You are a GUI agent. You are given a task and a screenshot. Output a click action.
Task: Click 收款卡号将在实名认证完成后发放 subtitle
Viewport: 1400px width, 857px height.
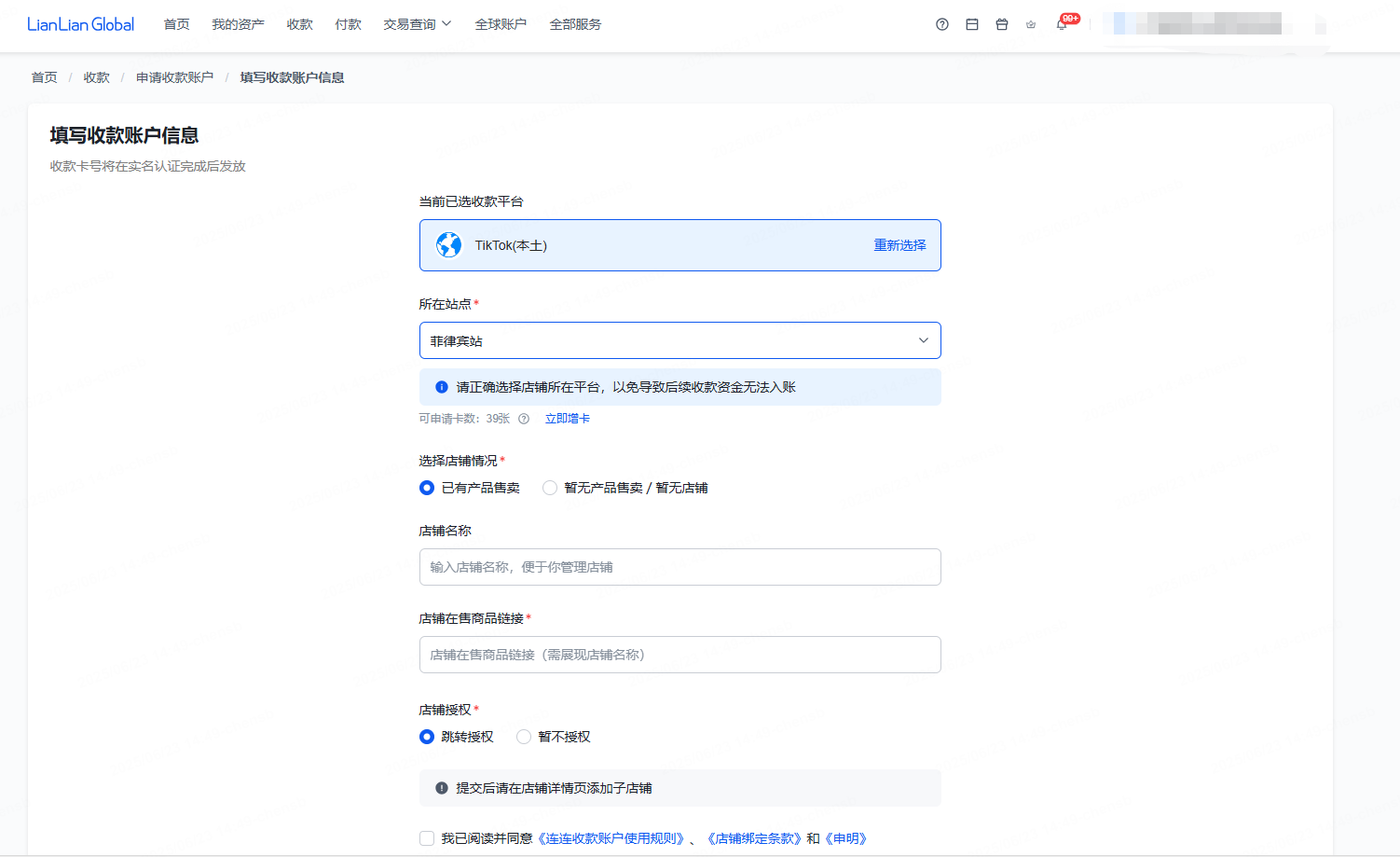[148, 166]
